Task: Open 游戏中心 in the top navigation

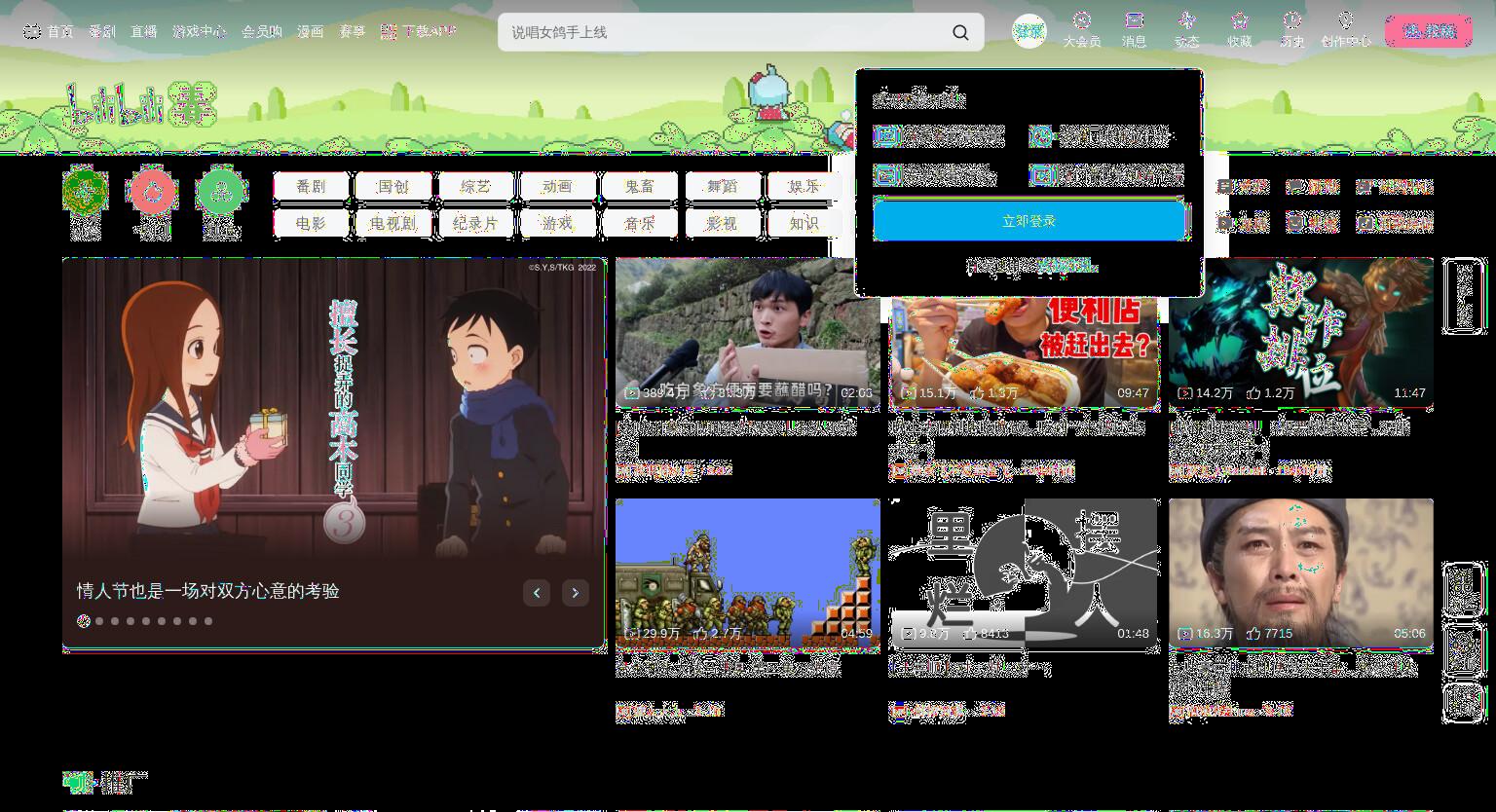Action: pyautogui.click(x=199, y=31)
